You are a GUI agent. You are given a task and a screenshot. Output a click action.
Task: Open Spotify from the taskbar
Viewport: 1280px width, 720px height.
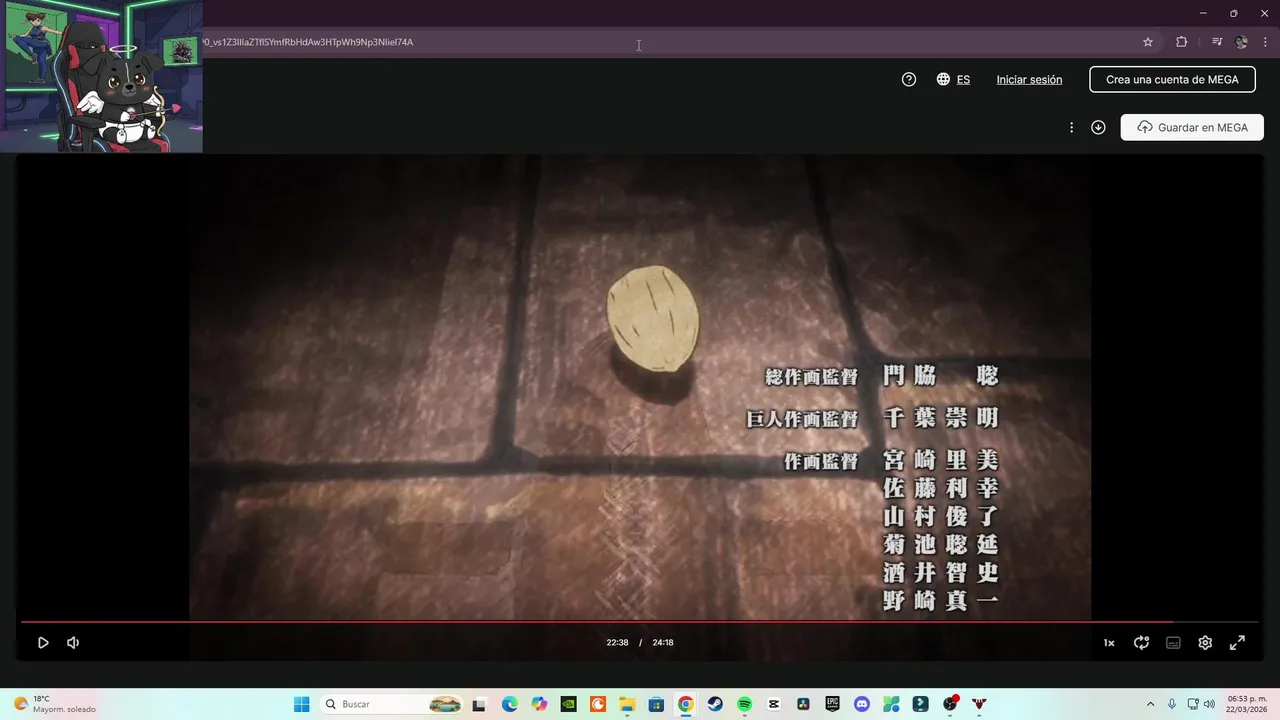pyautogui.click(x=744, y=704)
